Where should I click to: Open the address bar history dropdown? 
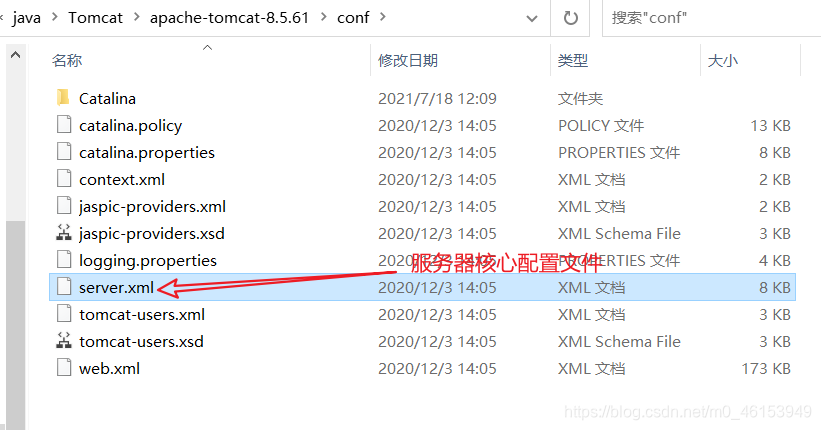point(532,18)
